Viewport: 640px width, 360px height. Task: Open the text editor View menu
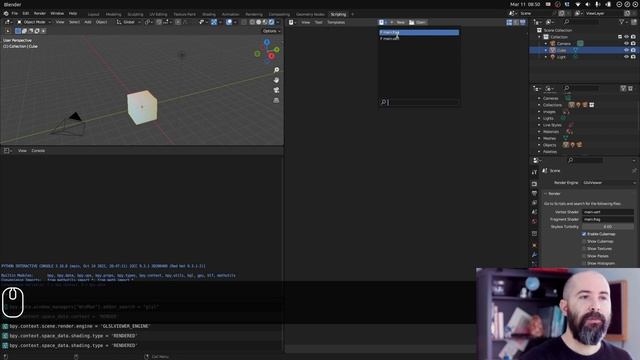click(x=306, y=22)
